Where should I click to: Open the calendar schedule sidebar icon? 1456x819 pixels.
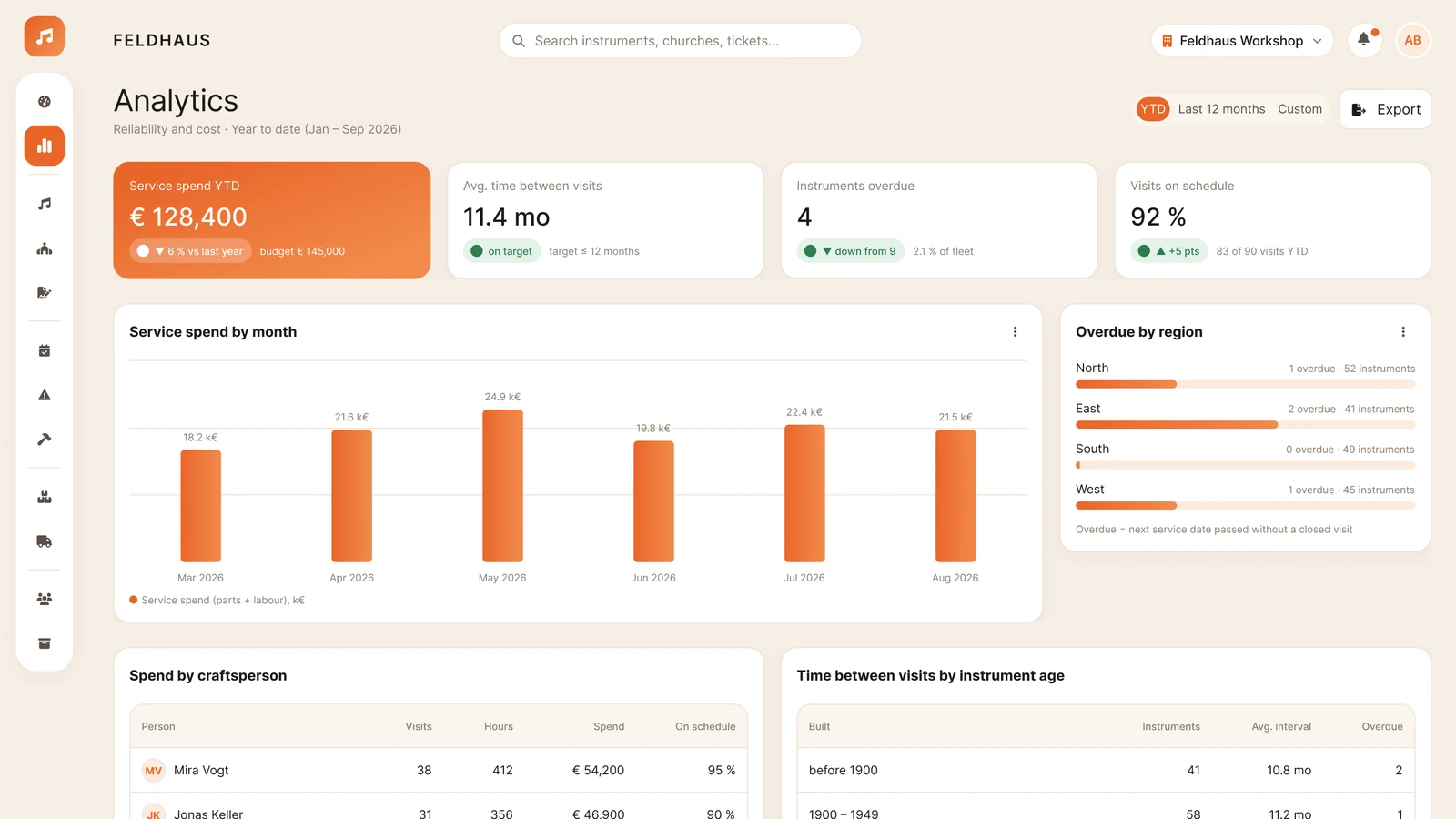(45, 350)
